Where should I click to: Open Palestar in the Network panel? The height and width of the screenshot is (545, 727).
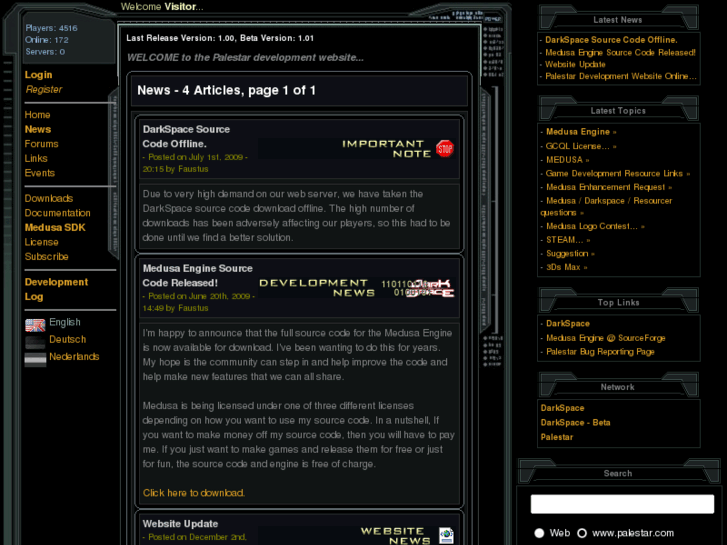point(557,437)
